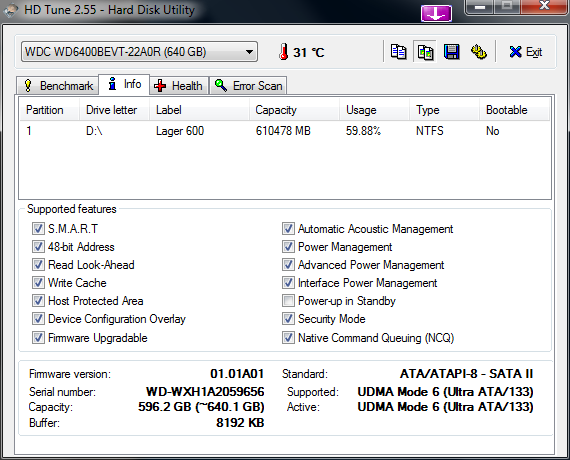Click the HD Tune application icon in title bar
The width and height of the screenshot is (570, 460).
point(10,10)
